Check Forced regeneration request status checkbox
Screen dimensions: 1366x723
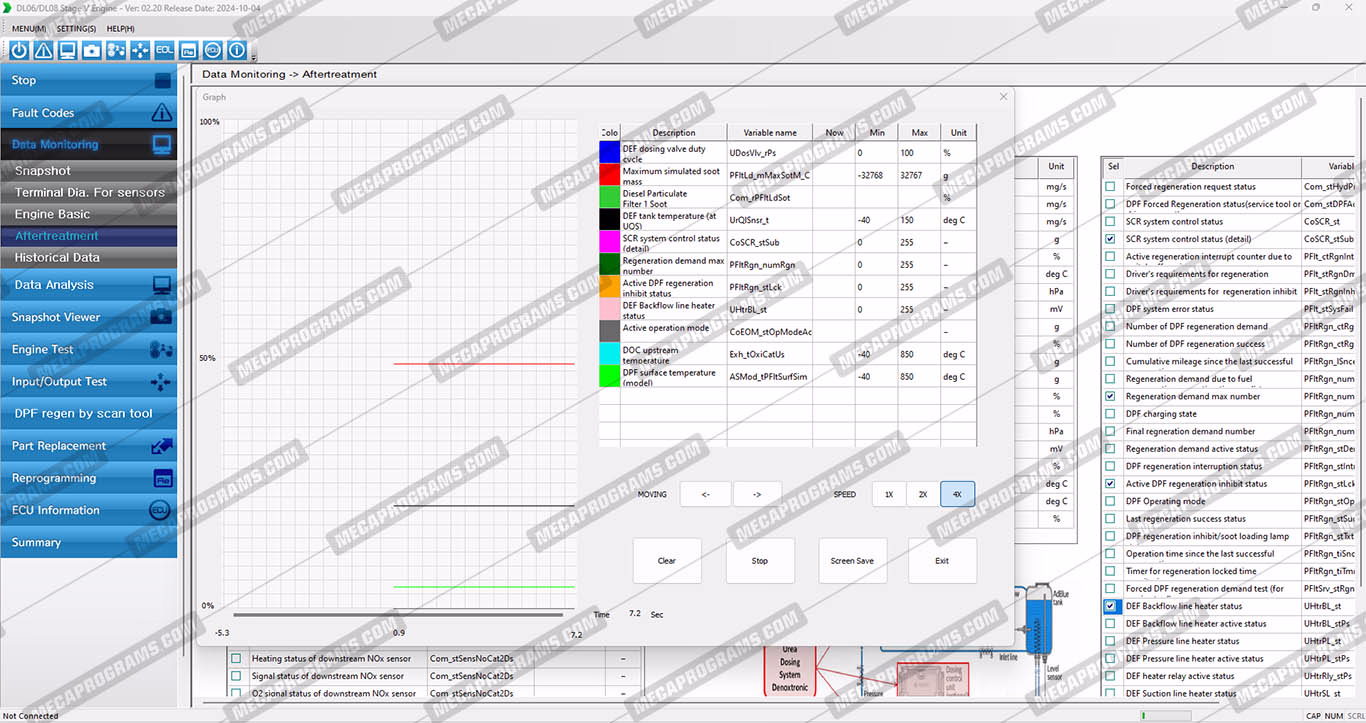pyautogui.click(x=1110, y=187)
